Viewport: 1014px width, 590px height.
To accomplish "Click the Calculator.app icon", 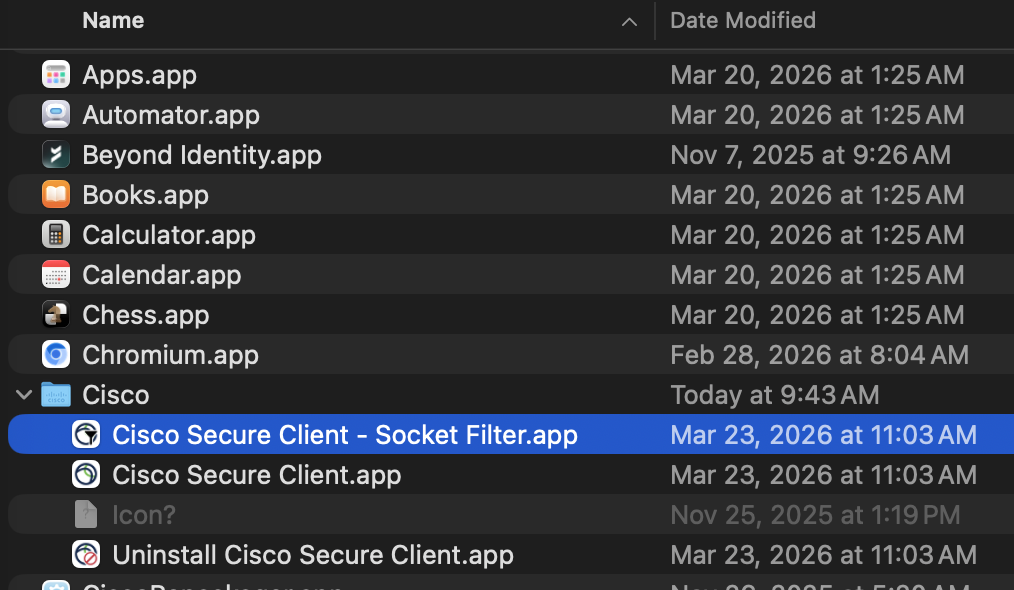I will tap(56, 234).
